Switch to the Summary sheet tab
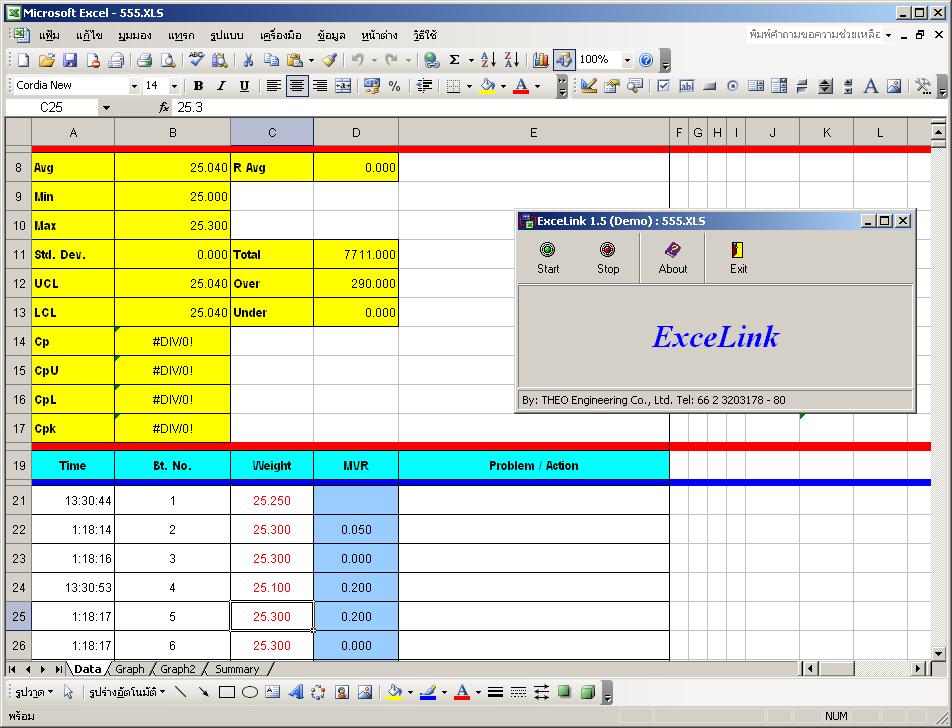Viewport: 952px width, 728px height. pyautogui.click(x=237, y=668)
